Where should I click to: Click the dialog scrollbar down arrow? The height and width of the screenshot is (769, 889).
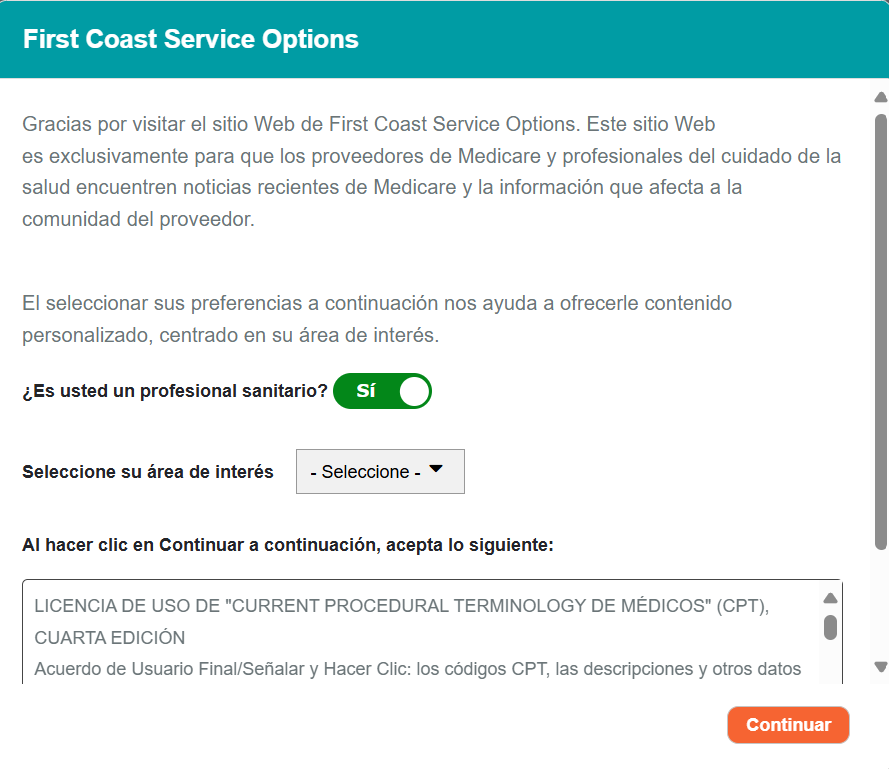click(880, 667)
